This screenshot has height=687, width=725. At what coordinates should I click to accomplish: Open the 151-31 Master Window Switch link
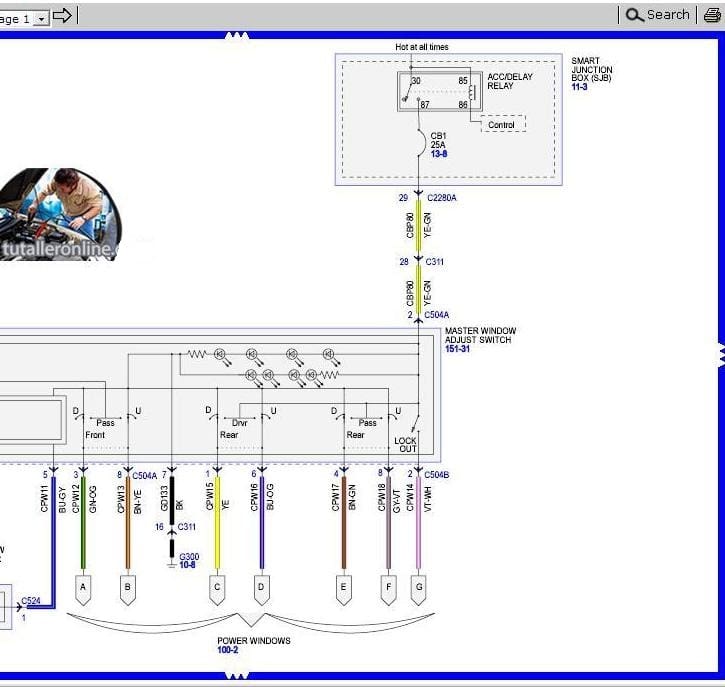pos(457,349)
